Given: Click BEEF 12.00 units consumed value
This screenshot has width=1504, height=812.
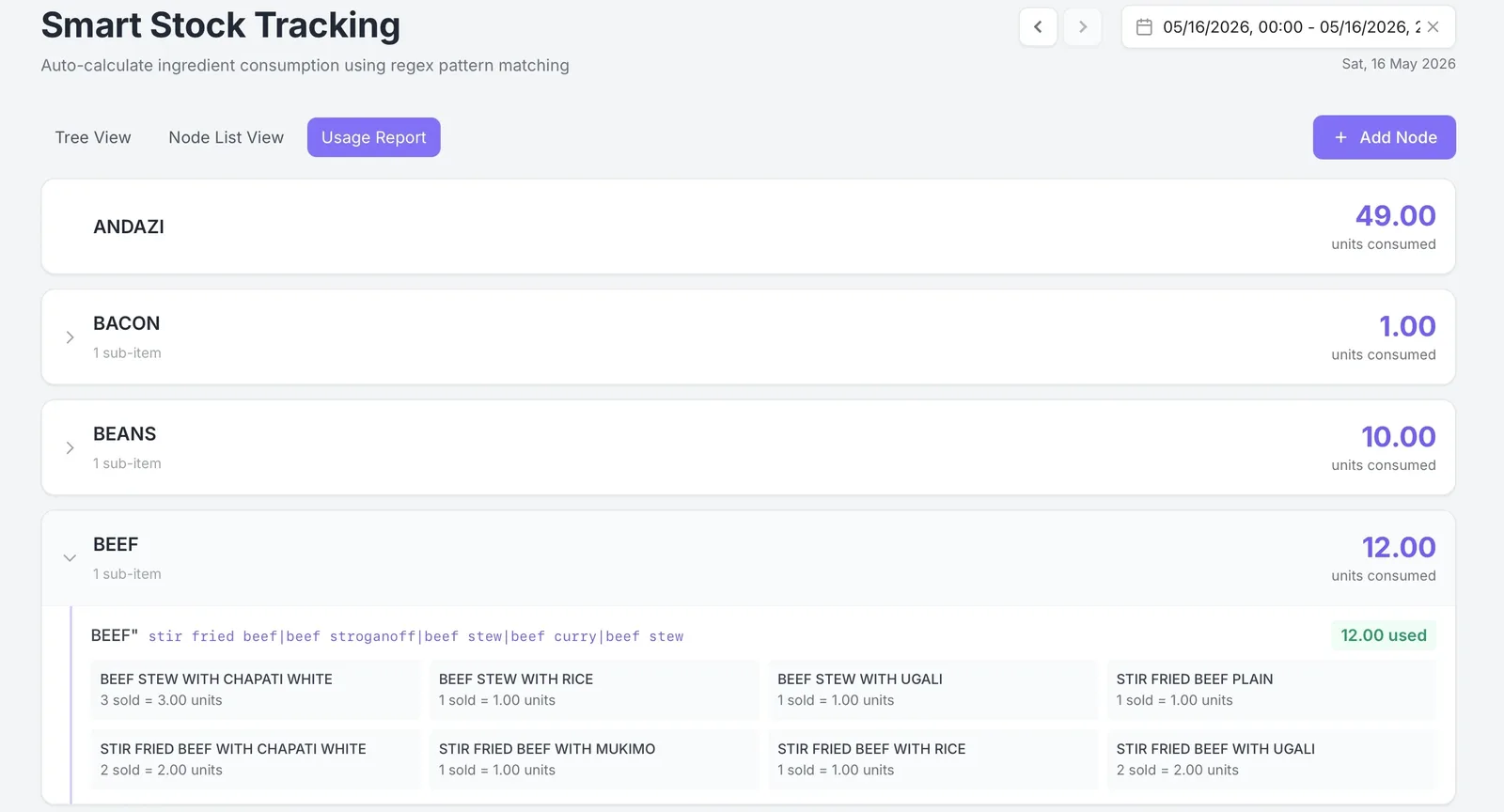Looking at the screenshot, I should click(x=1398, y=547).
